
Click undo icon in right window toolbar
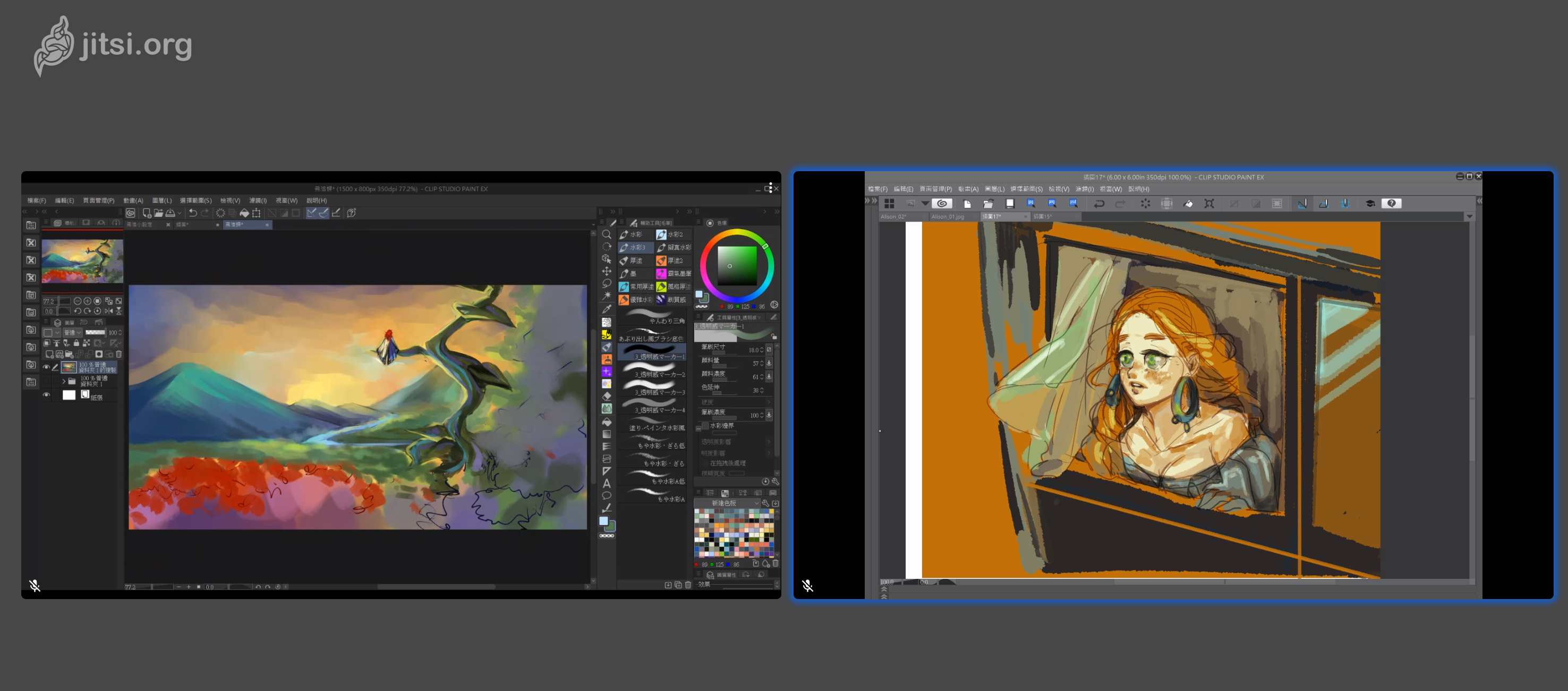click(1100, 204)
